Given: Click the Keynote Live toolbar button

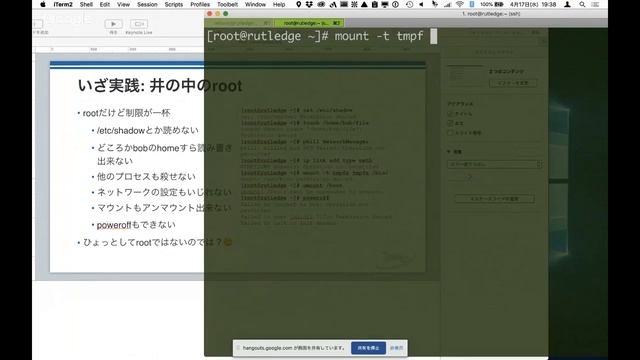Looking at the screenshot, I should tap(139, 24).
